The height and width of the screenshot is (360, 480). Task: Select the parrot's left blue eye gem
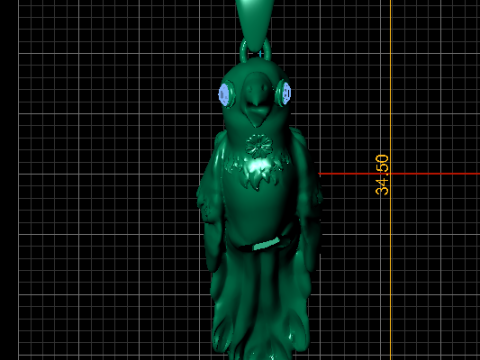(224, 94)
